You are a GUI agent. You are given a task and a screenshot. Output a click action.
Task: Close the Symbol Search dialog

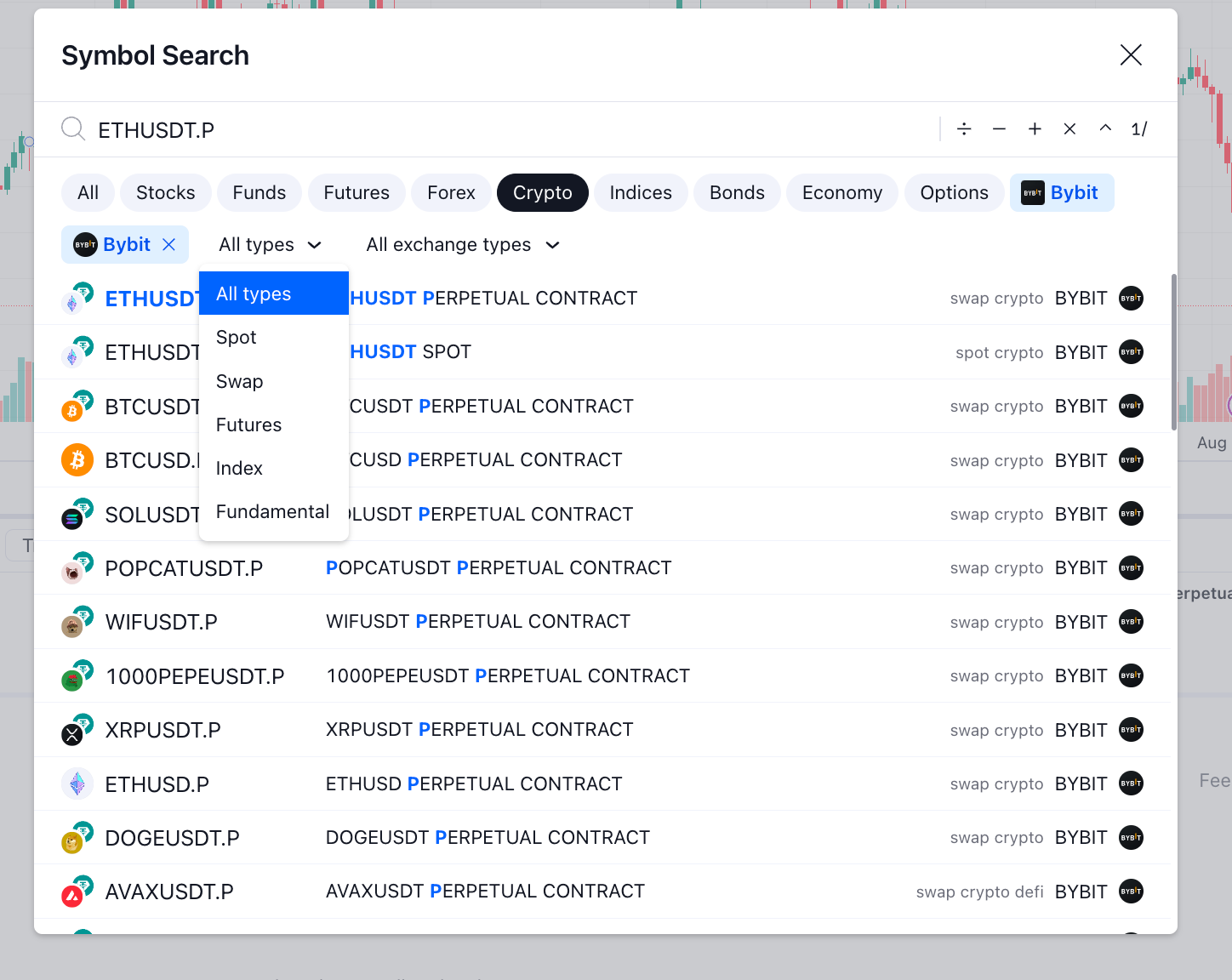[1131, 55]
